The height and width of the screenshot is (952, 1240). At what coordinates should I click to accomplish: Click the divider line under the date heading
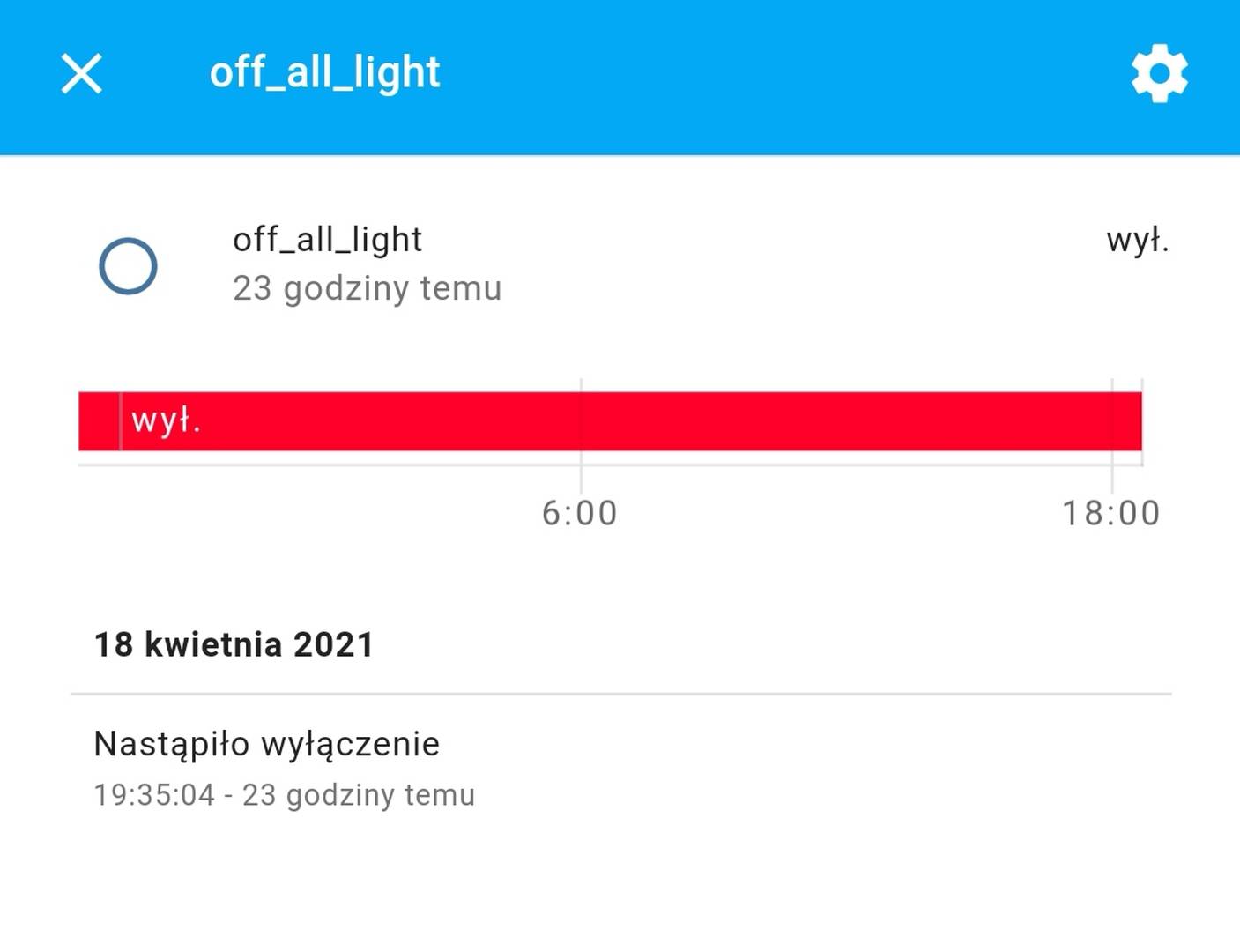pos(620,694)
